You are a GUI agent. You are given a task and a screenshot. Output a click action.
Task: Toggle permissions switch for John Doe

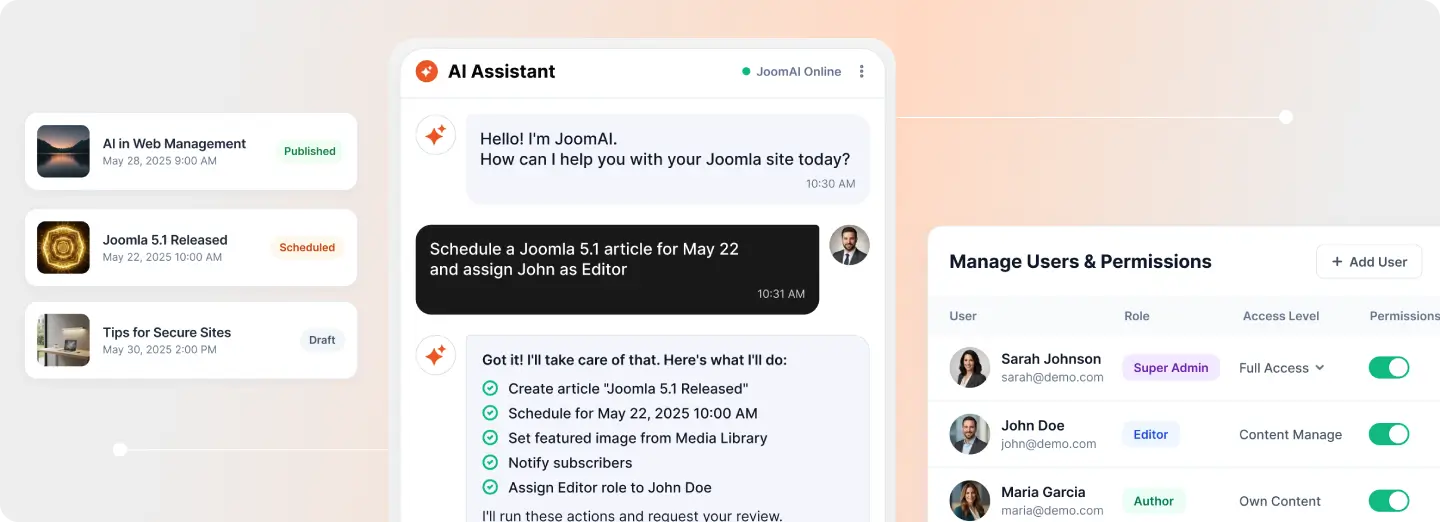coord(1389,434)
